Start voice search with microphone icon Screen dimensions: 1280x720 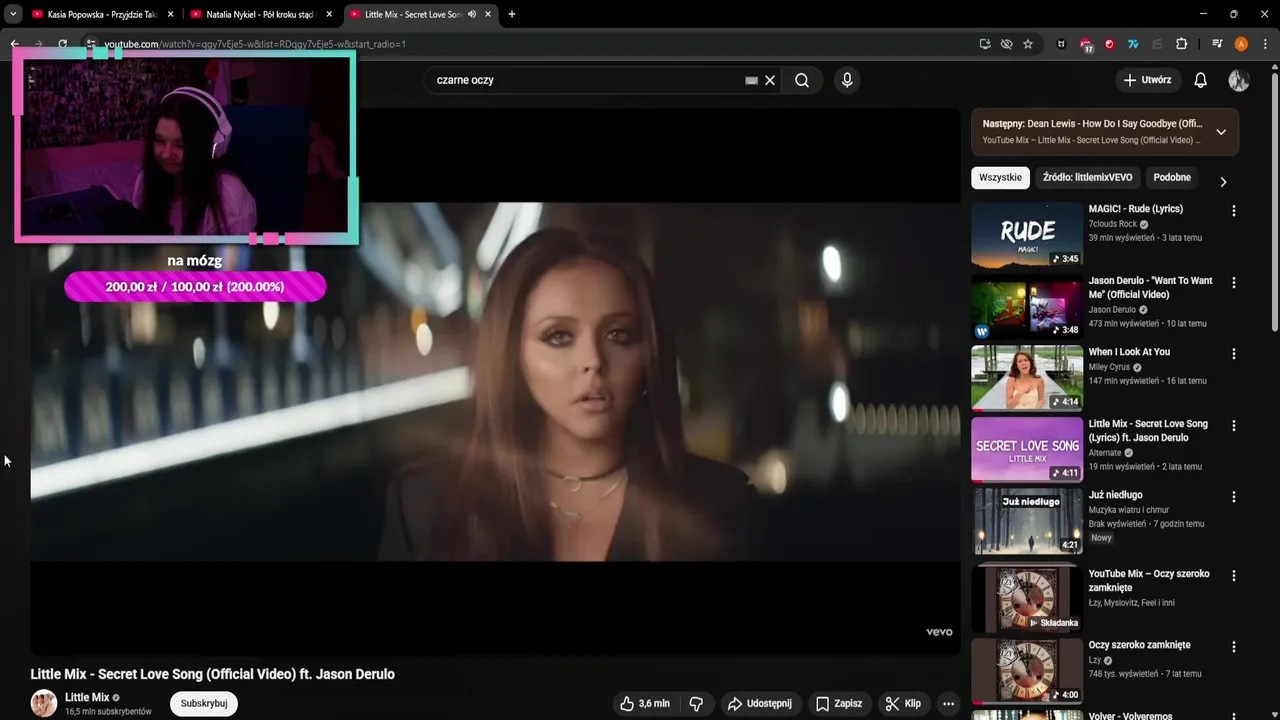tap(847, 80)
